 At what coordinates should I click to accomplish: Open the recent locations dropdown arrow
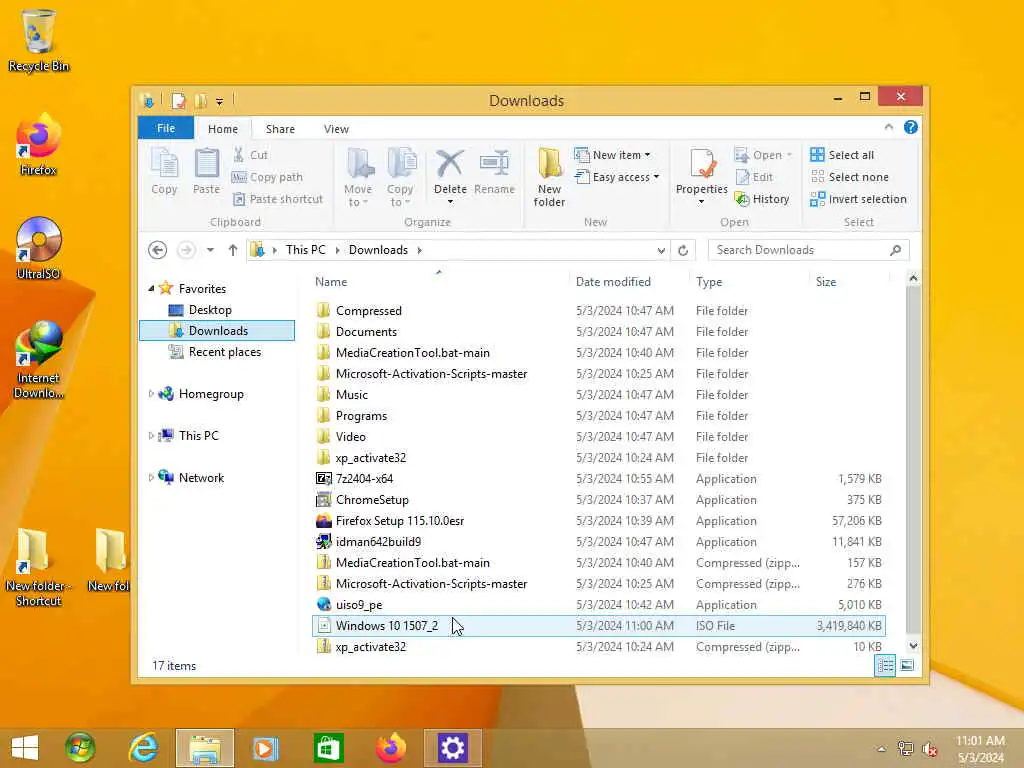(x=210, y=250)
